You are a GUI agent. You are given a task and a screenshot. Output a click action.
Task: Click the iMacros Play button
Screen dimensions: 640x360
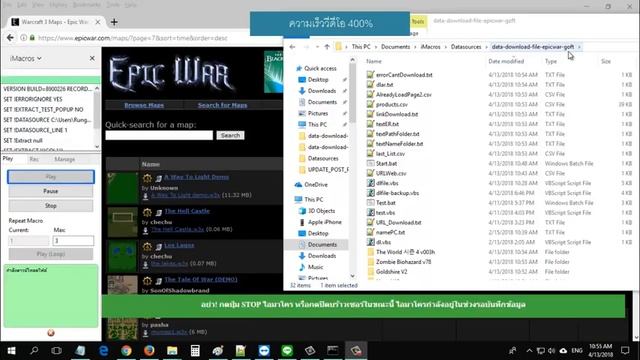pos(51,177)
